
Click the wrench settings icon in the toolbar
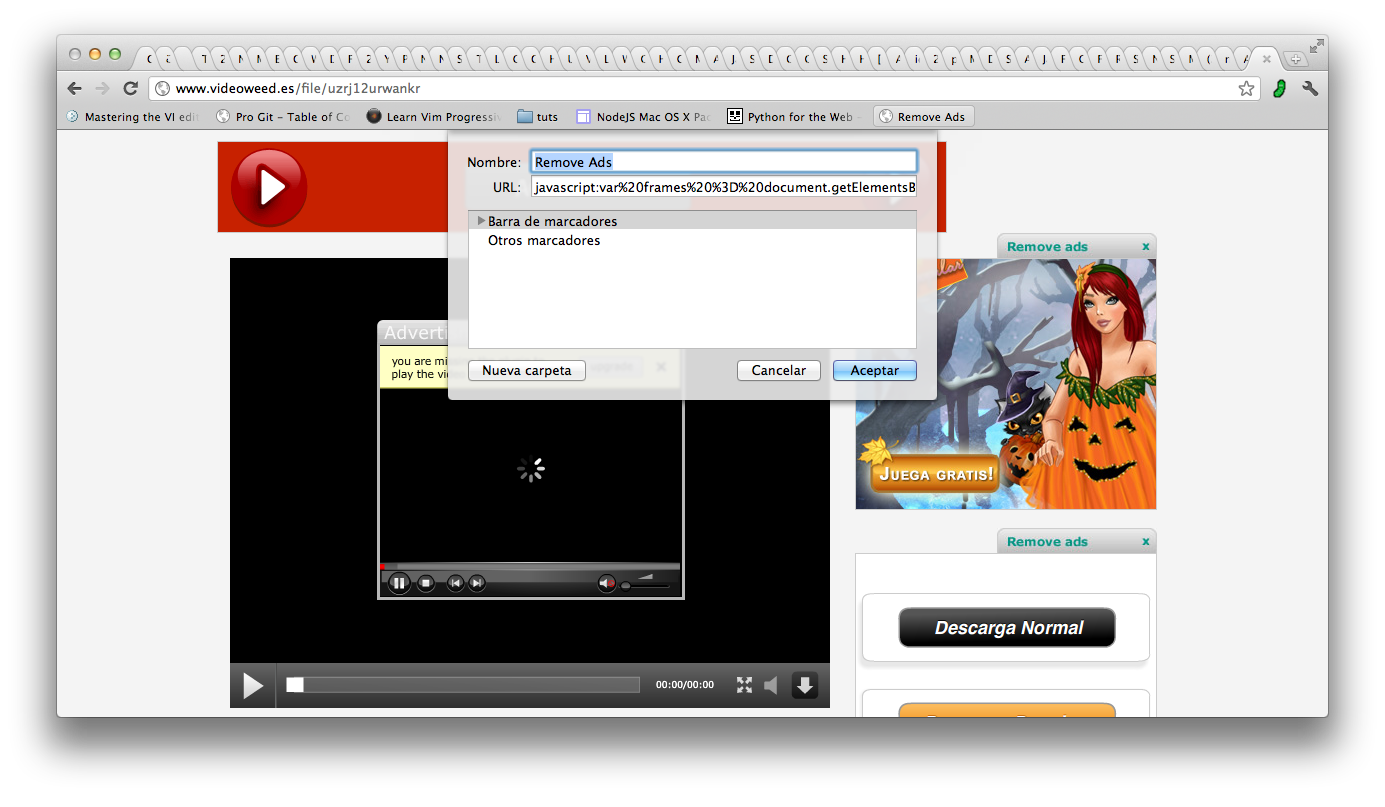(x=1311, y=88)
